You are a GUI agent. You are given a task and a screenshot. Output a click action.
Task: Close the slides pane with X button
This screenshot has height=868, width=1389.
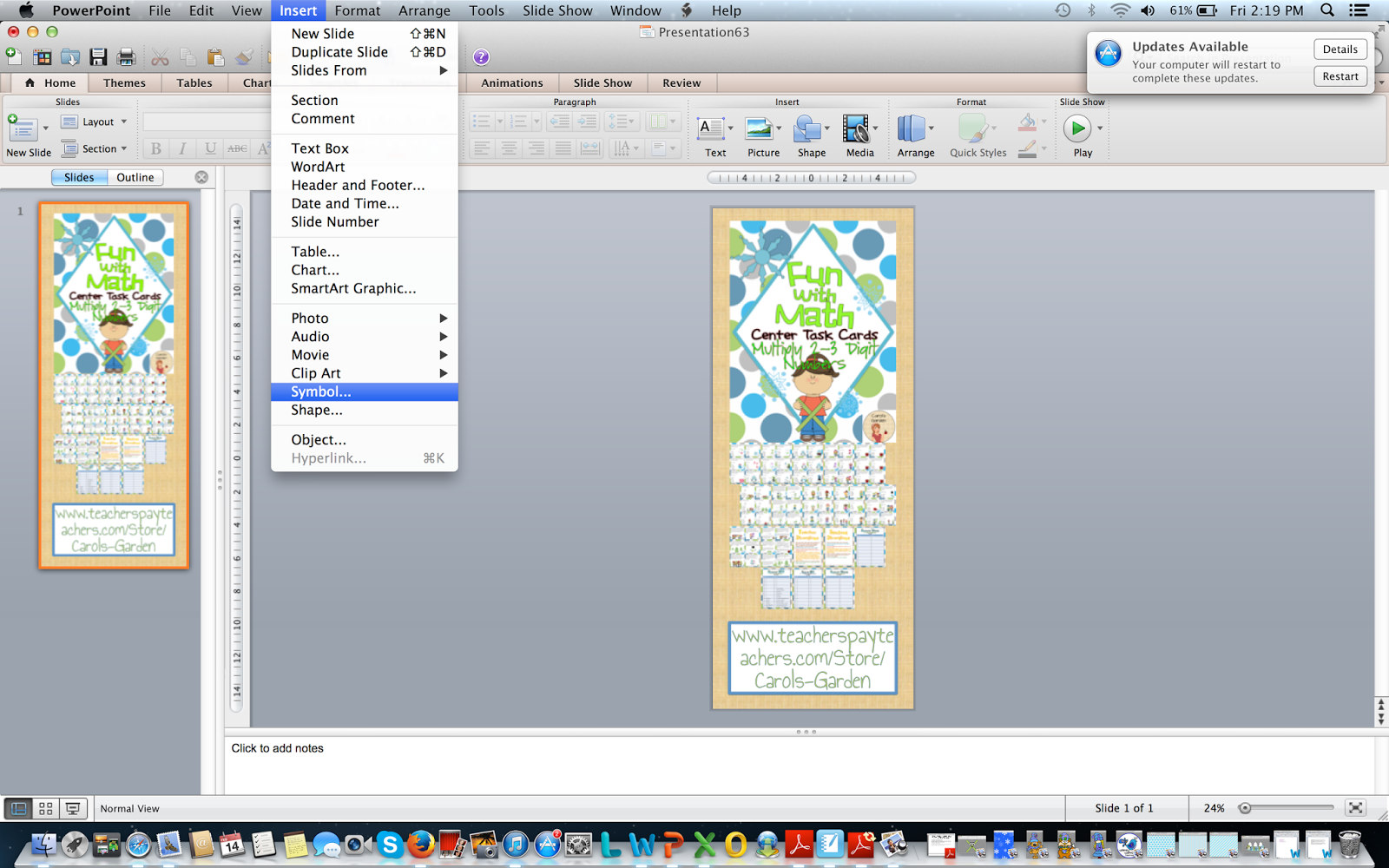coord(201,177)
